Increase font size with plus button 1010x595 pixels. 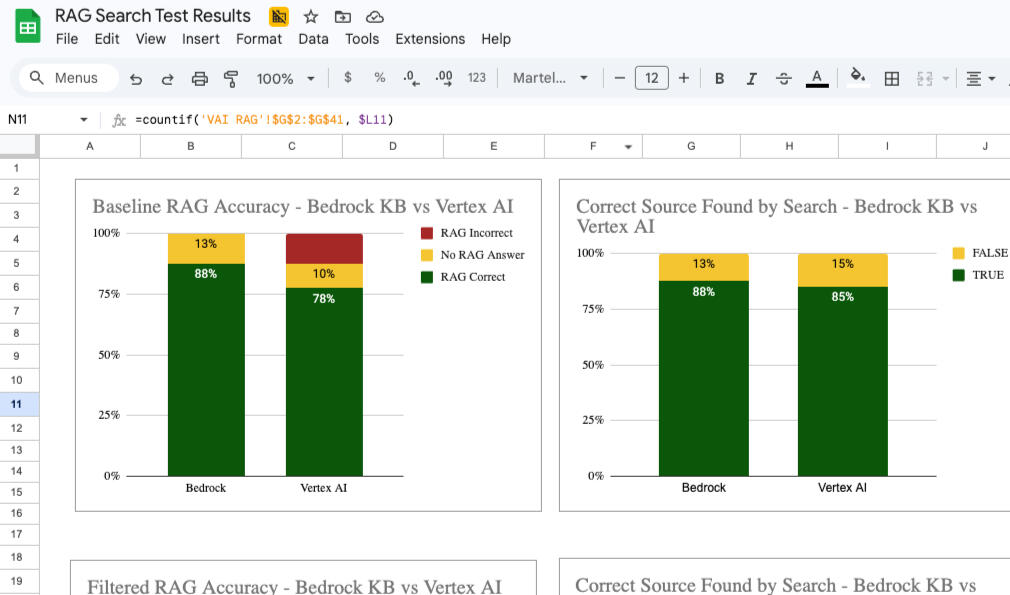(684, 78)
